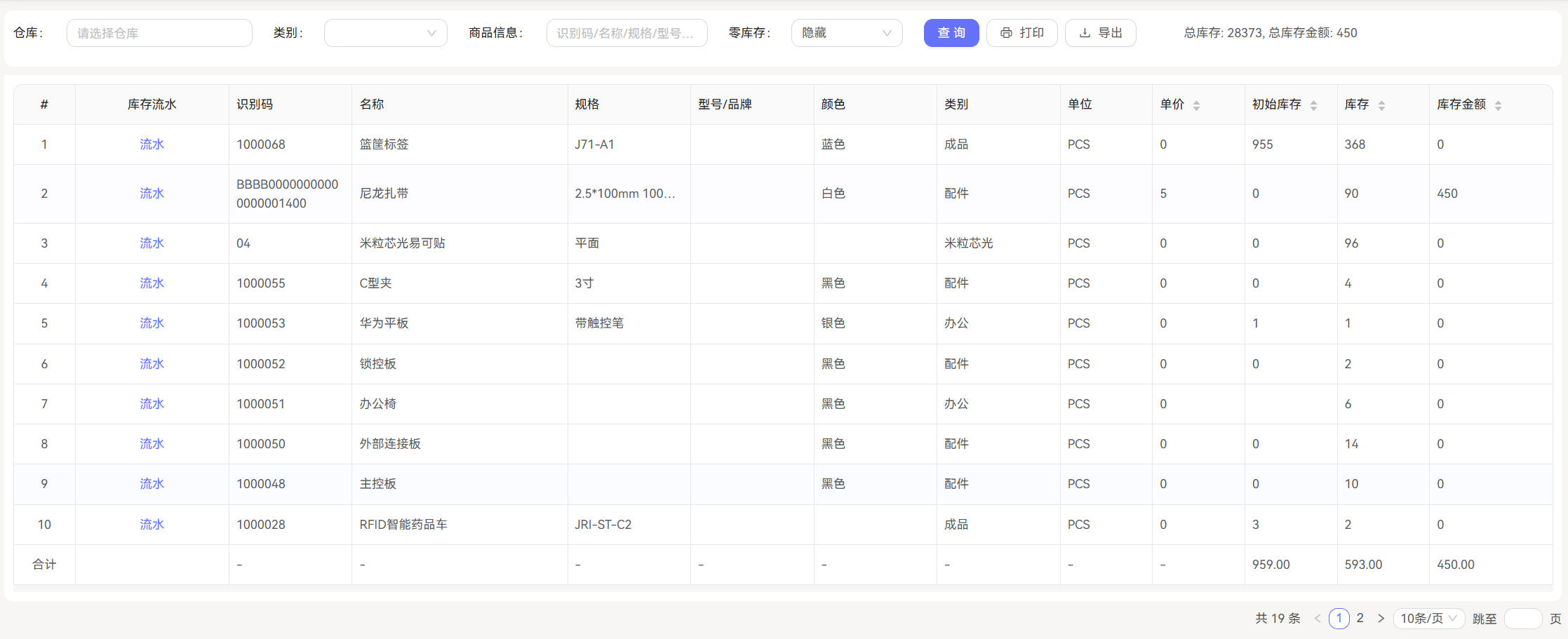
Task: Select page 1 in pagination
Action: point(1339,618)
